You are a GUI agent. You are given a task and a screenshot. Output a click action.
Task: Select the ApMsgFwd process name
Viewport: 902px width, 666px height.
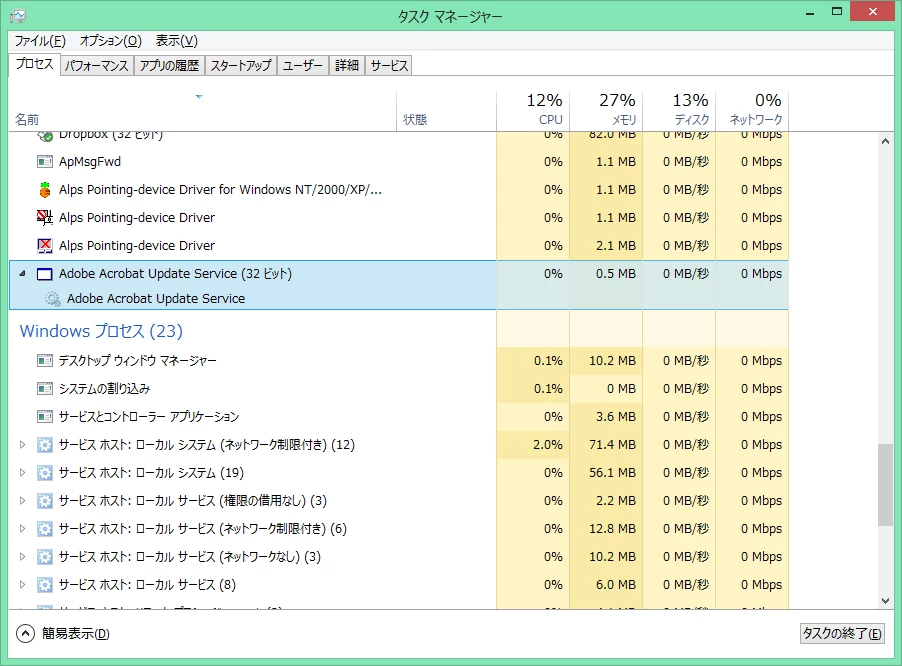[90, 162]
